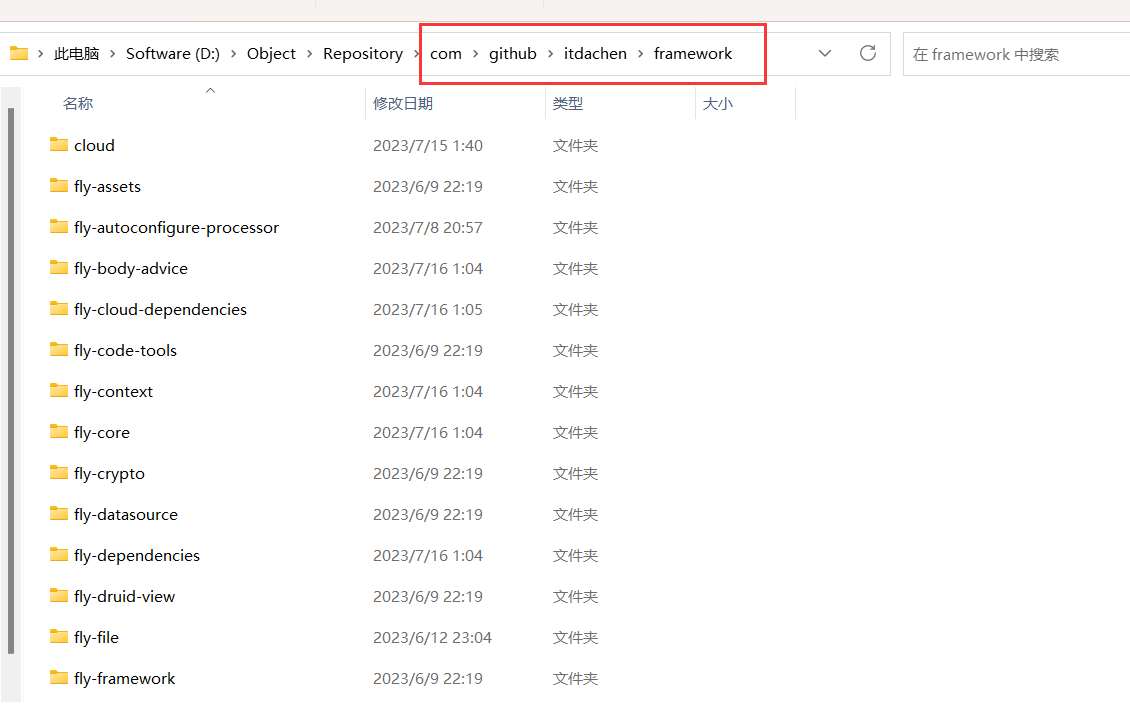Expand the chevron after Repository breadcrumb
This screenshot has height=711, width=1130.
[x=417, y=54]
